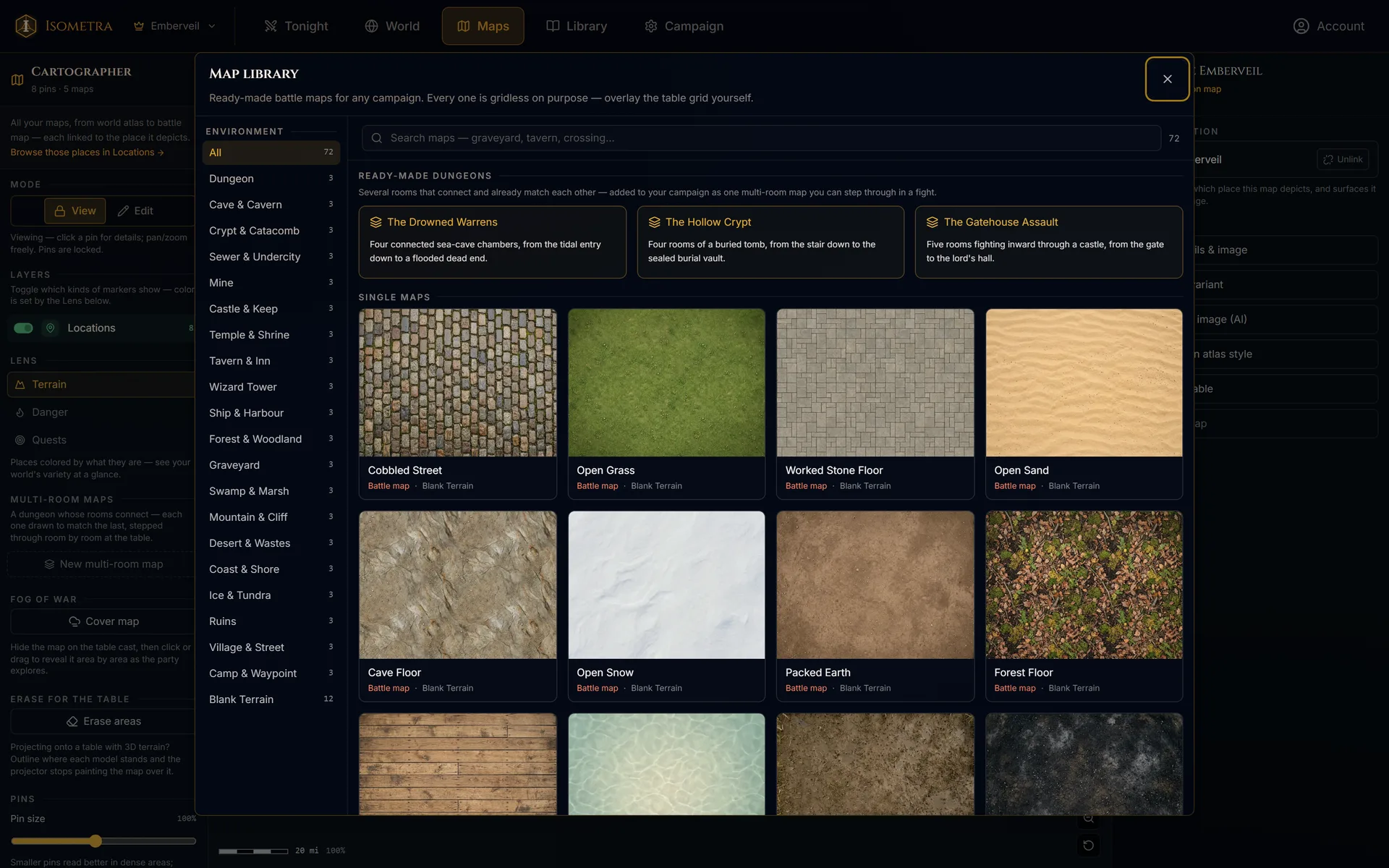Show Tavern & Inn maps
Screen dimensions: 1389x868
[x=271, y=361]
